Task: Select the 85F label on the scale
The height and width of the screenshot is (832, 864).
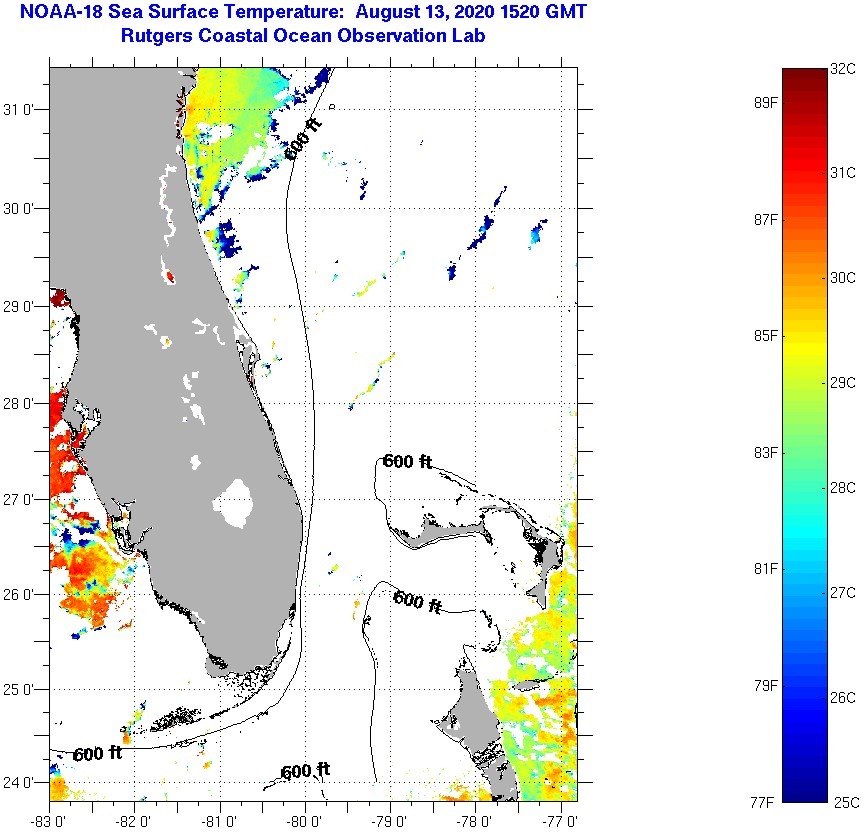Action: tap(766, 336)
